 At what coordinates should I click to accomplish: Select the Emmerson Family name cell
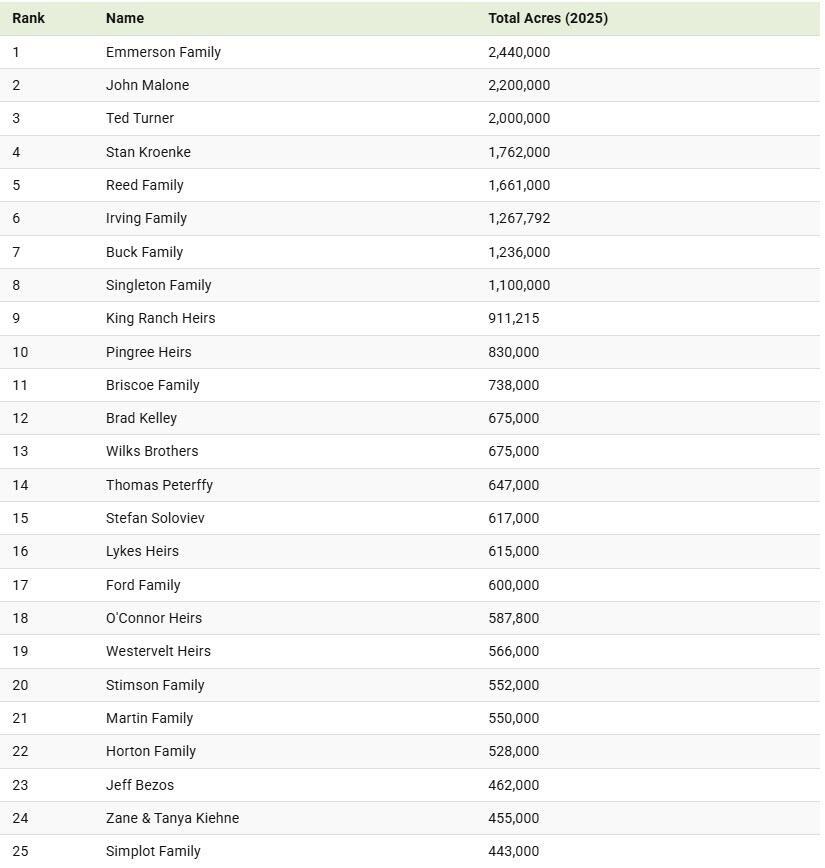pyautogui.click(x=163, y=52)
